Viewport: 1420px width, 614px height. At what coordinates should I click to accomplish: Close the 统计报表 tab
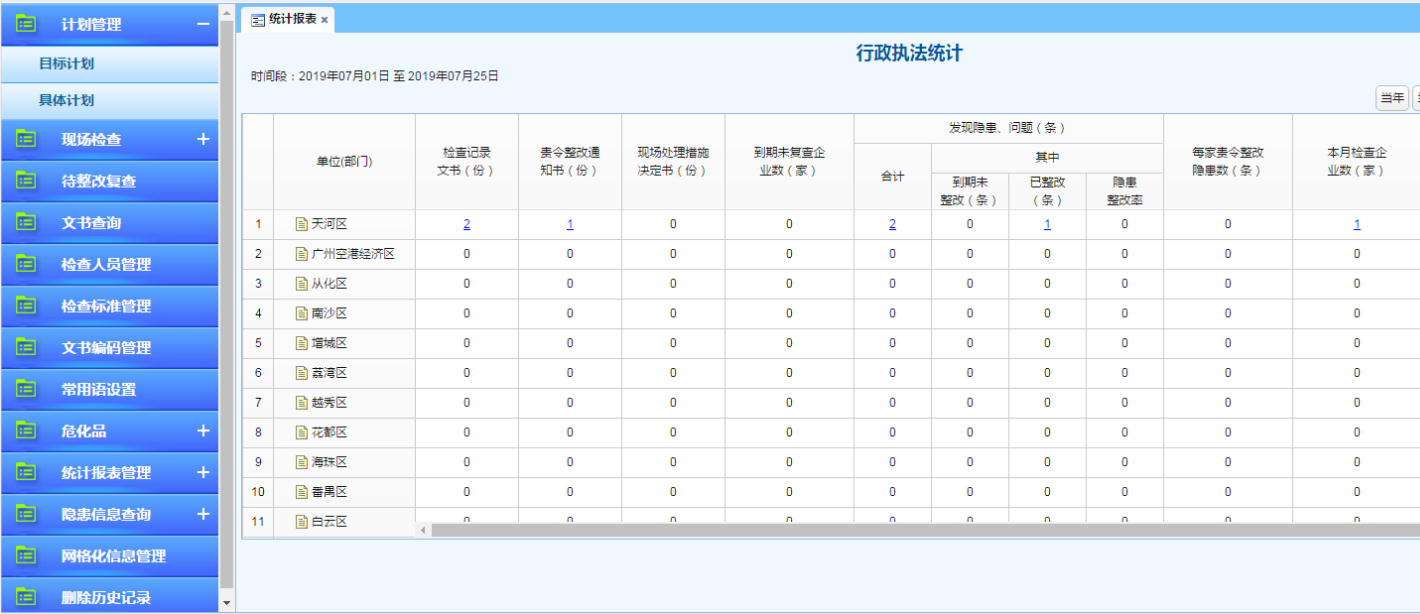click(324, 20)
